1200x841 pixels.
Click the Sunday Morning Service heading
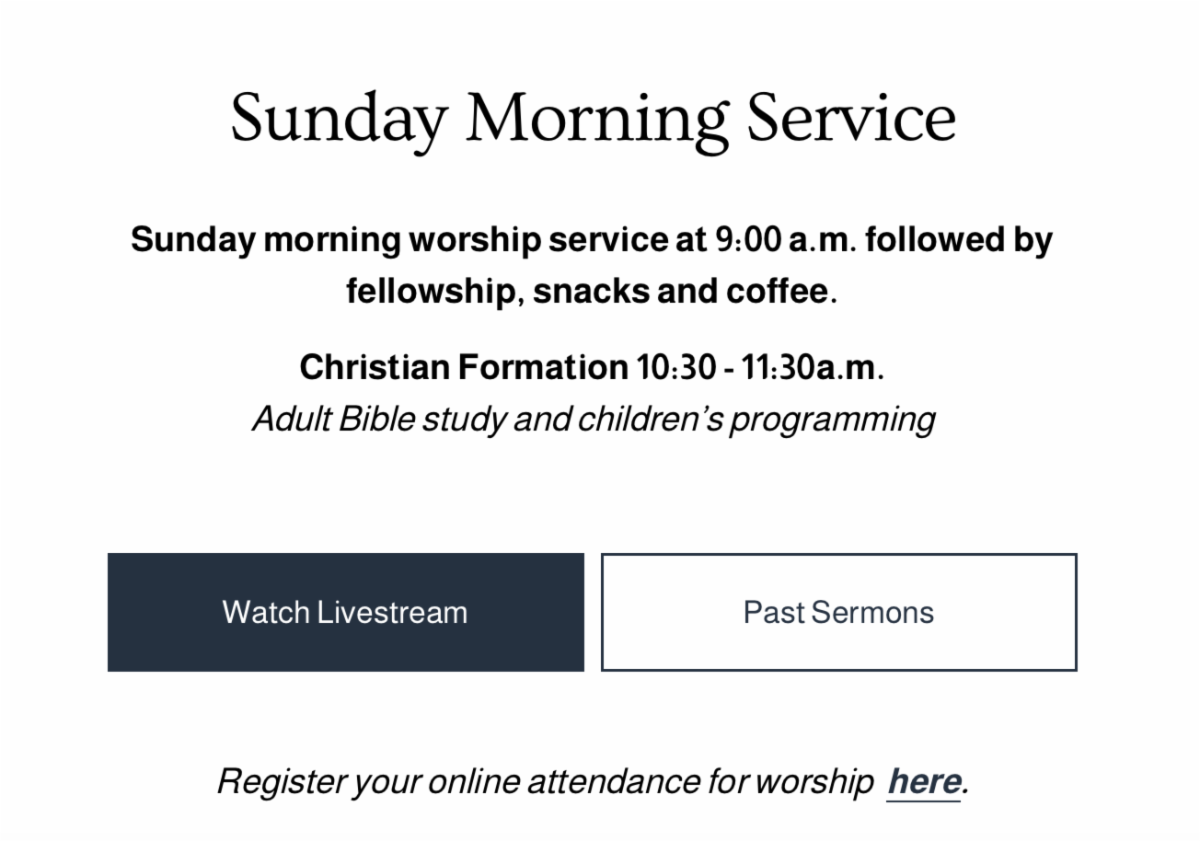click(x=594, y=120)
